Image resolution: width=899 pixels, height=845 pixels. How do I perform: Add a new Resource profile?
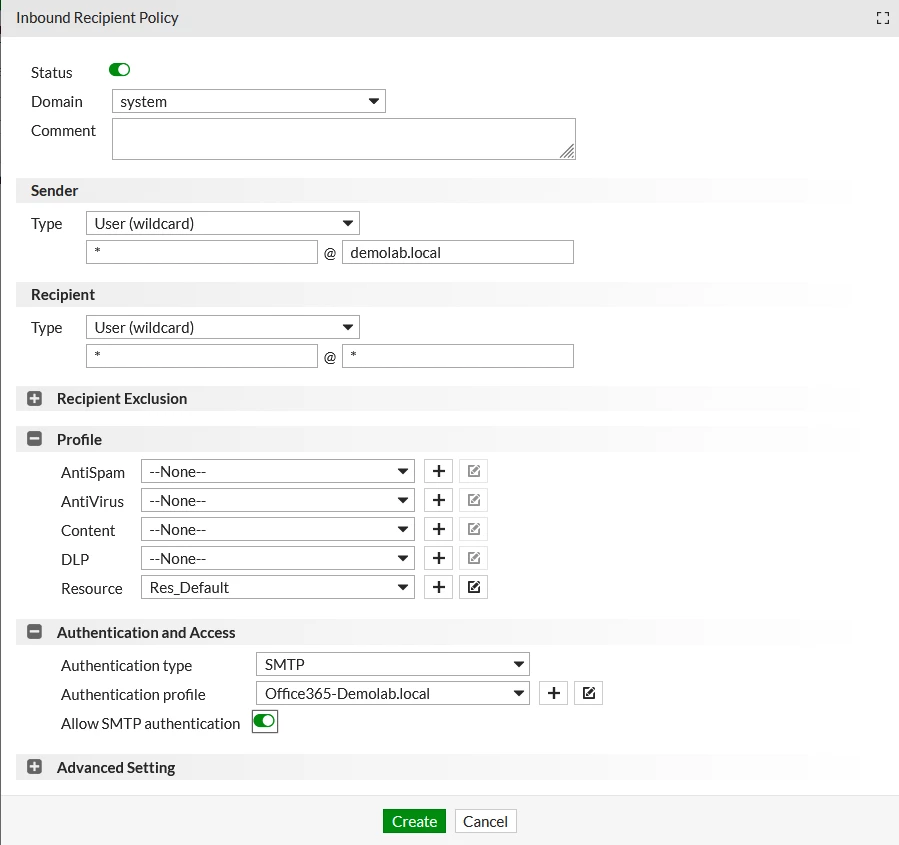point(439,587)
